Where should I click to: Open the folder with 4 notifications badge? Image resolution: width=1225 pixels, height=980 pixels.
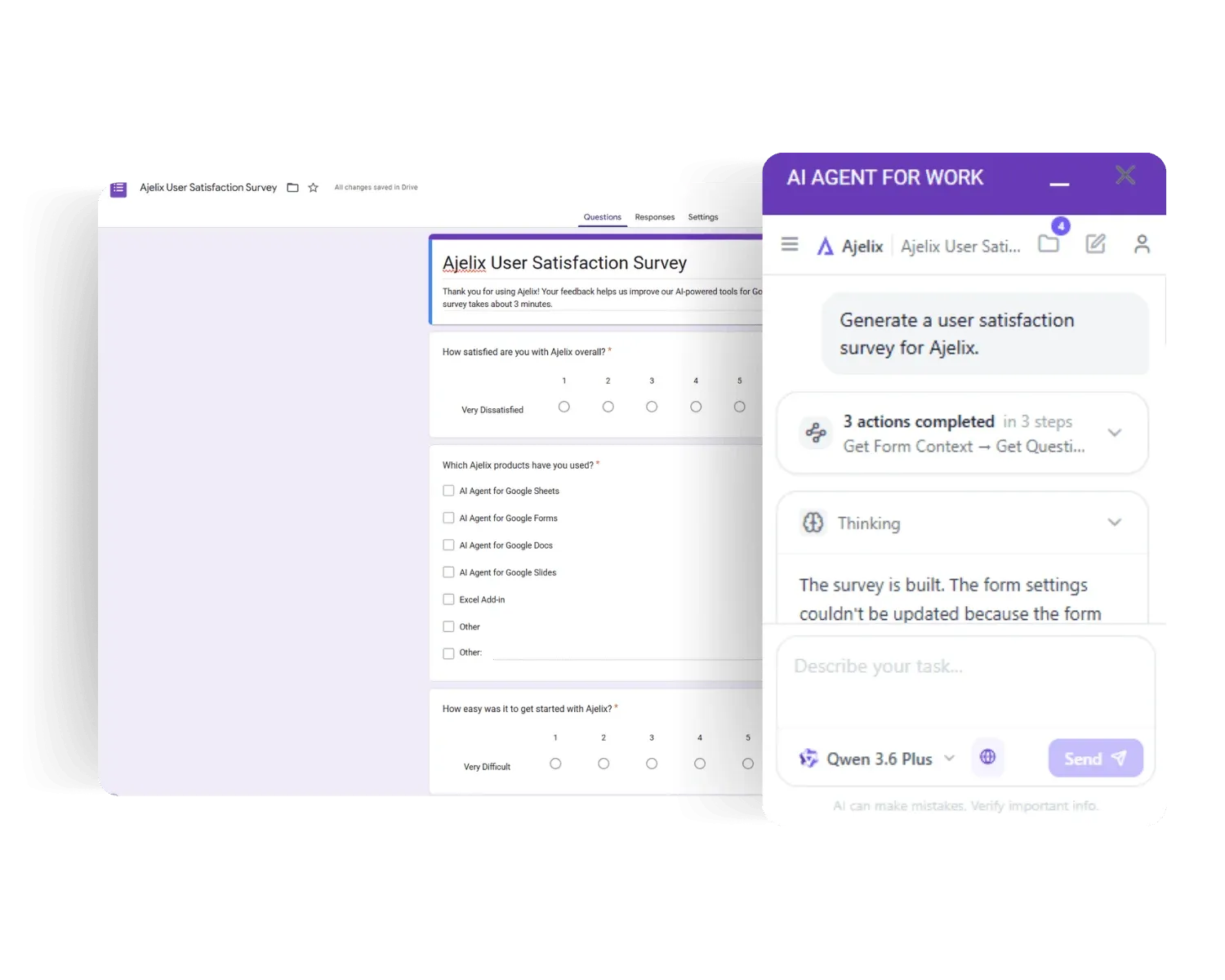[x=1049, y=243]
